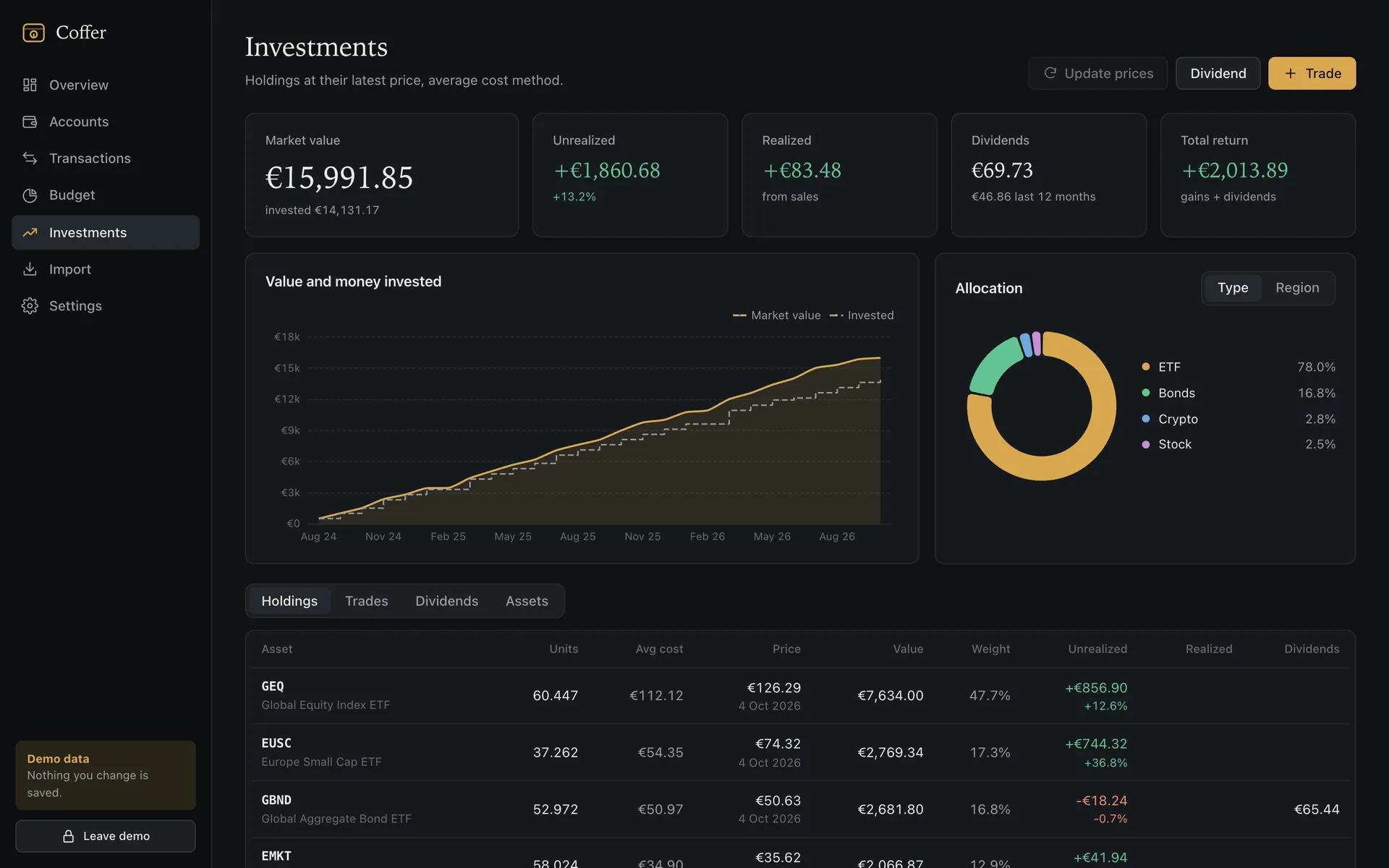This screenshot has height=868, width=1389.
Task: Click the lock icon on Leave demo
Action: coord(68,836)
